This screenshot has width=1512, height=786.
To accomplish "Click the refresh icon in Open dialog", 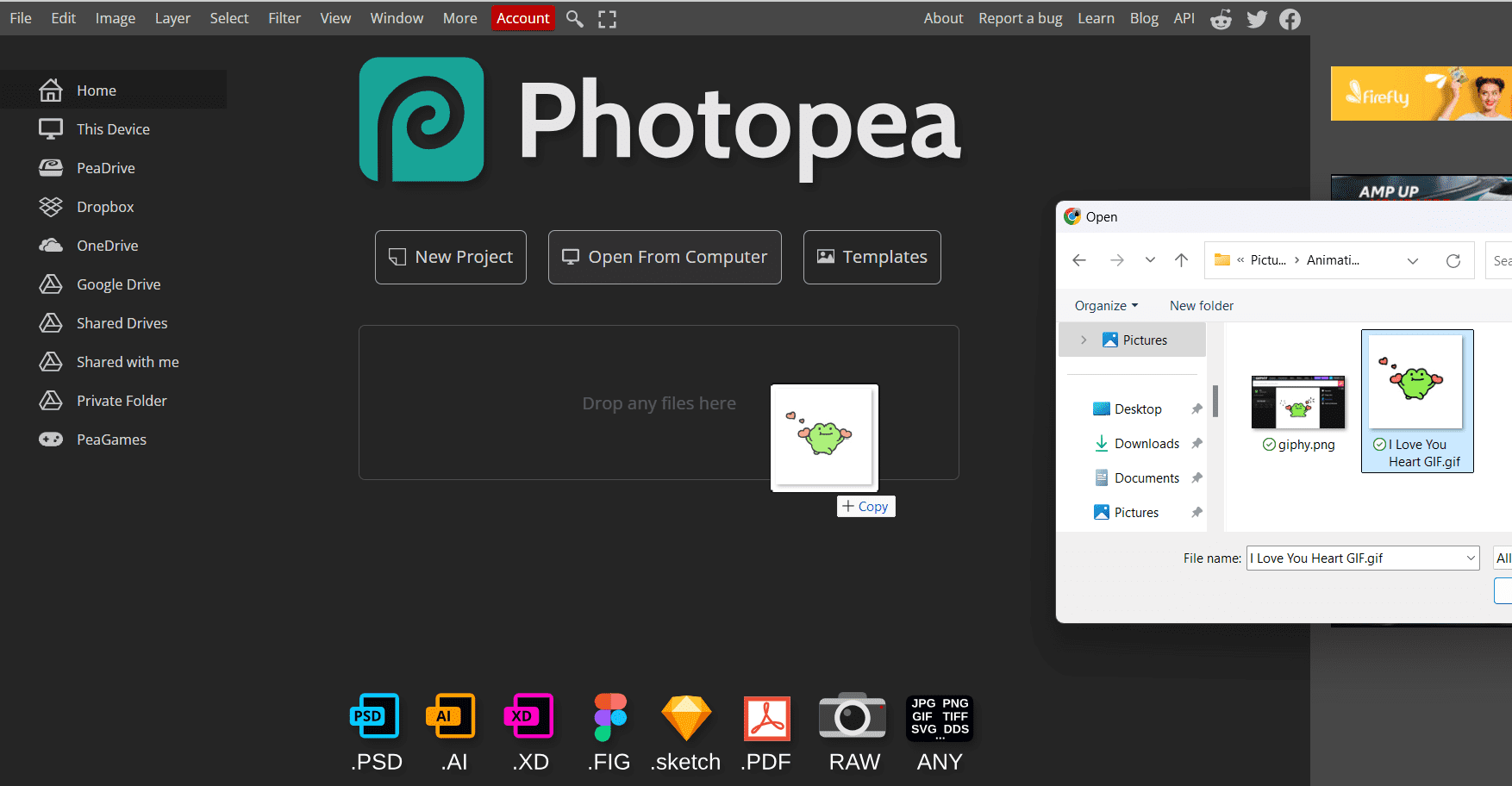I will pos(1453,260).
